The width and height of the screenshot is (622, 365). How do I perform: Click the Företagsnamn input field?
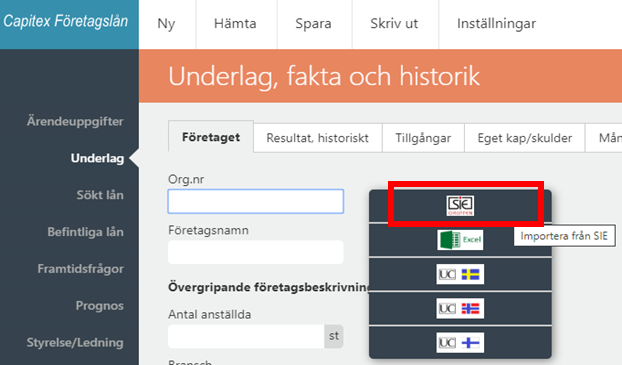tap(256, 252)
